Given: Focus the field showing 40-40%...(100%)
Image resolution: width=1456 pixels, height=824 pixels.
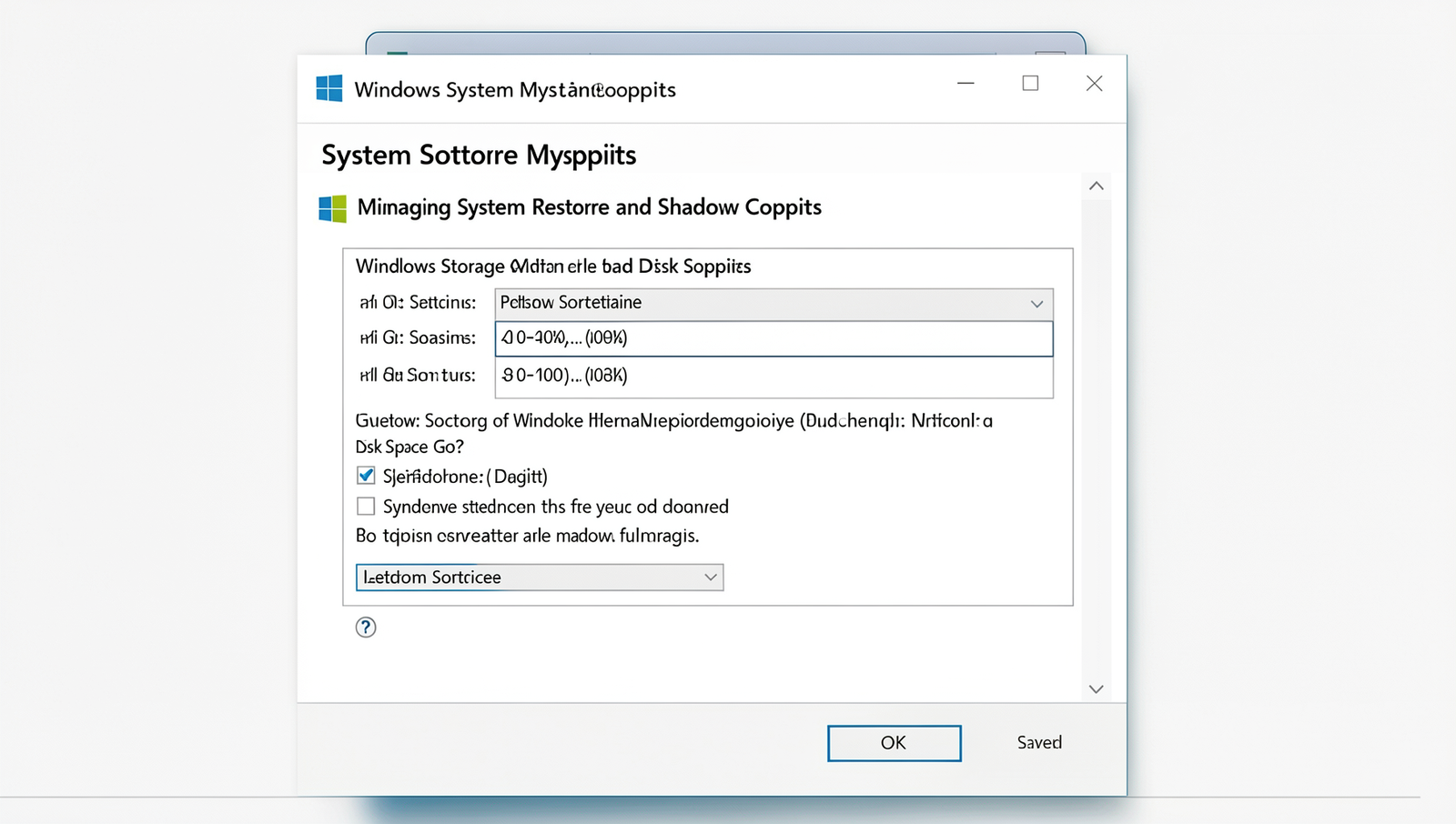Looking at the screenshot, I should (x=774, y=338).
